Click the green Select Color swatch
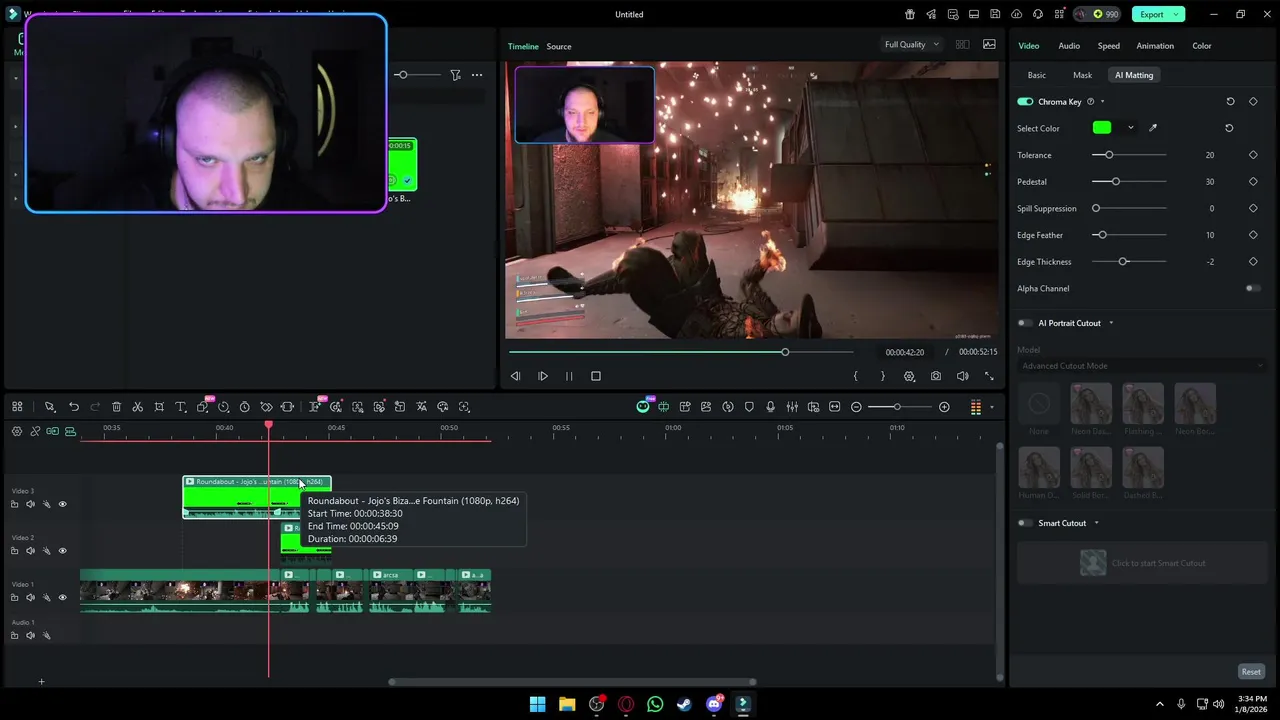Image resolution: width=1280 pixels, height=720 pixels. (1102, 128)
